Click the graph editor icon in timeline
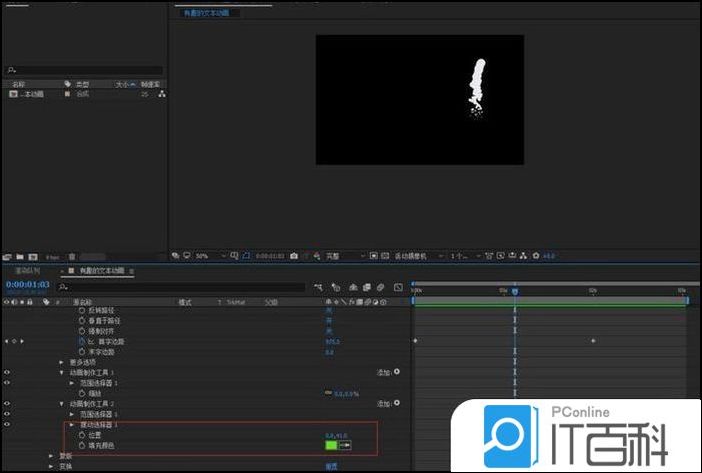Image resolution: width=702 pixels, height=473 pixels. click(397, 288)
